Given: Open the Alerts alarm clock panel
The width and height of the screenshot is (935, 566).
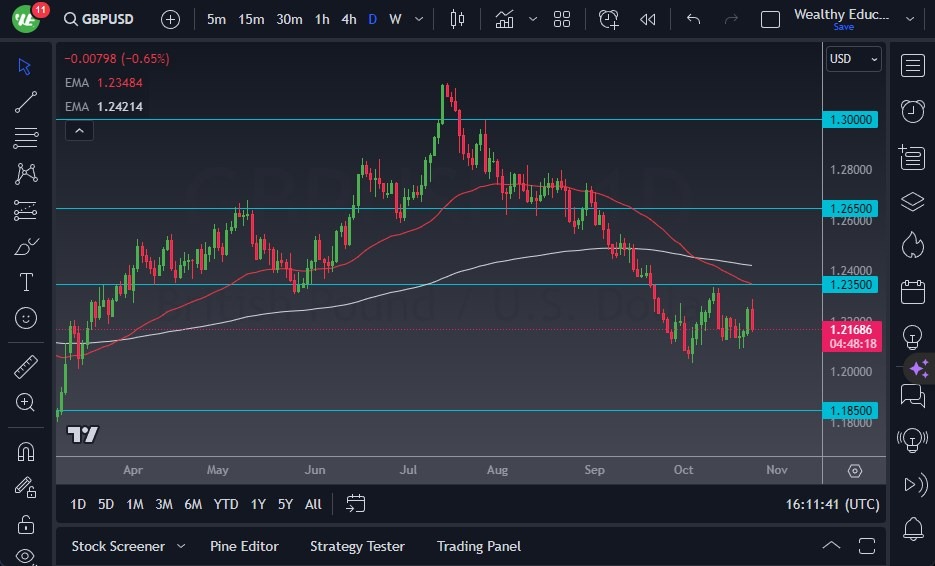Looking at the screenshot, I should 912,111.
